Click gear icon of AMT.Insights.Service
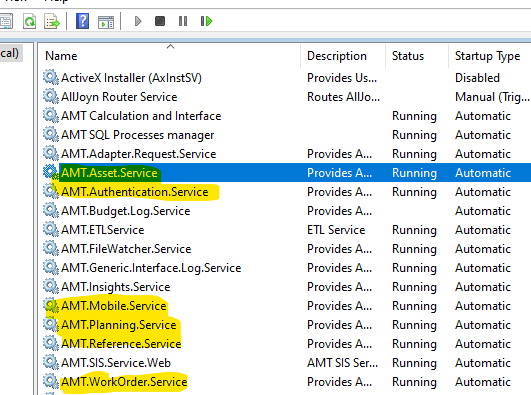Screen dimensions: 531x395 (x=51, y=286)
